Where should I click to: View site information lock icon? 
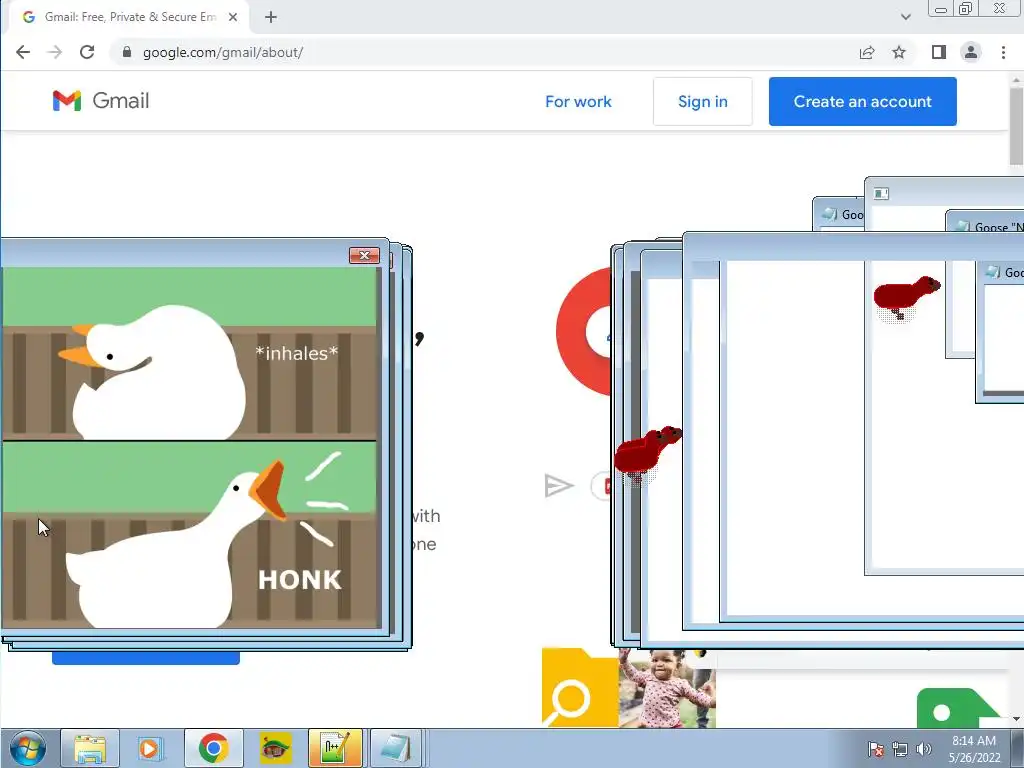pyautogui.click(x=127, y=52)
